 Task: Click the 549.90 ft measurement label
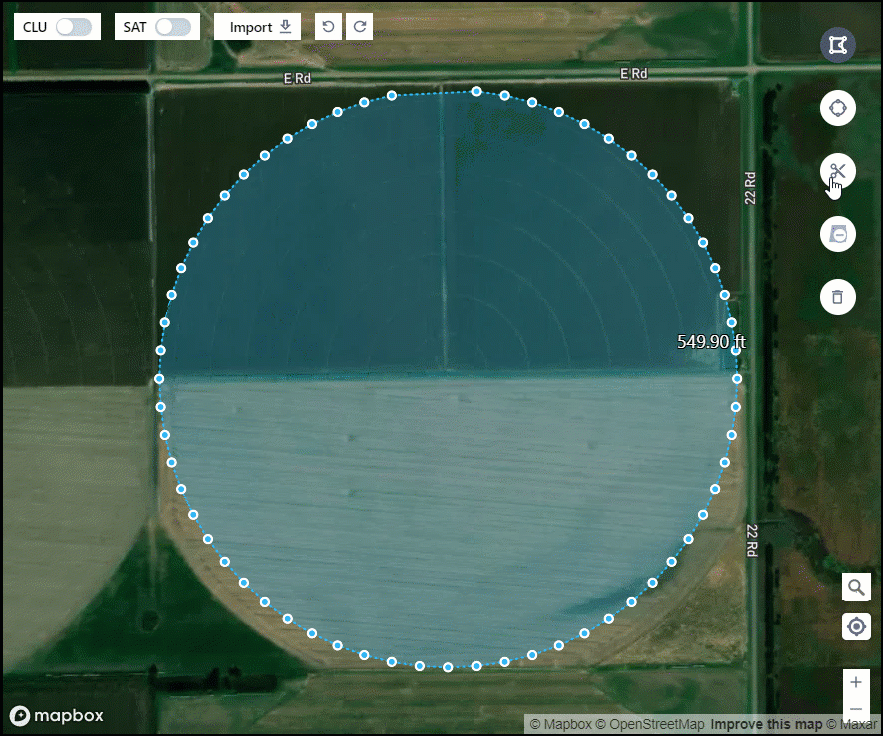tap(711, 342)
